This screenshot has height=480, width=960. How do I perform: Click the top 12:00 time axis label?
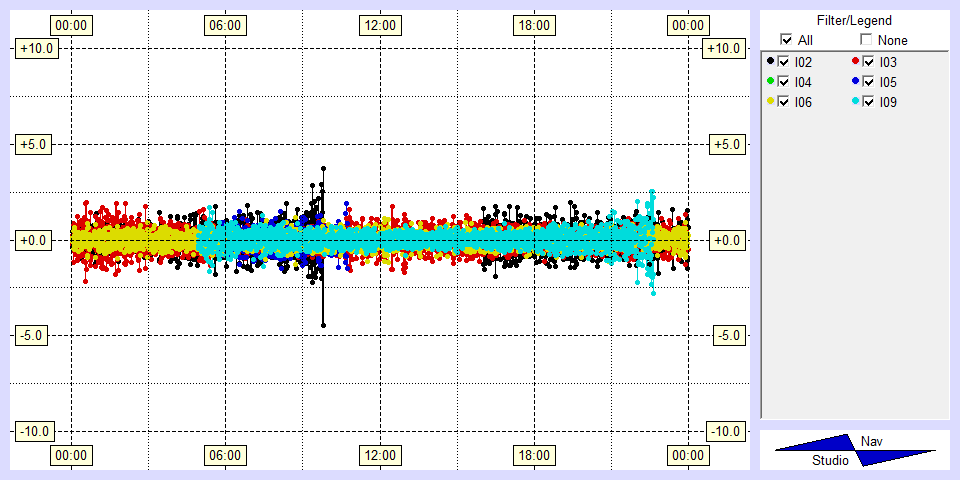pos(379,25)
